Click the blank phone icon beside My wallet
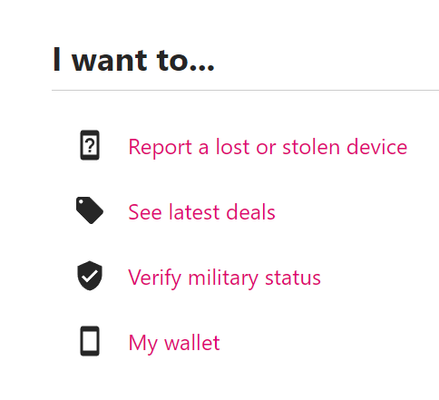The image size is (439, 400). tap(90, 341)
